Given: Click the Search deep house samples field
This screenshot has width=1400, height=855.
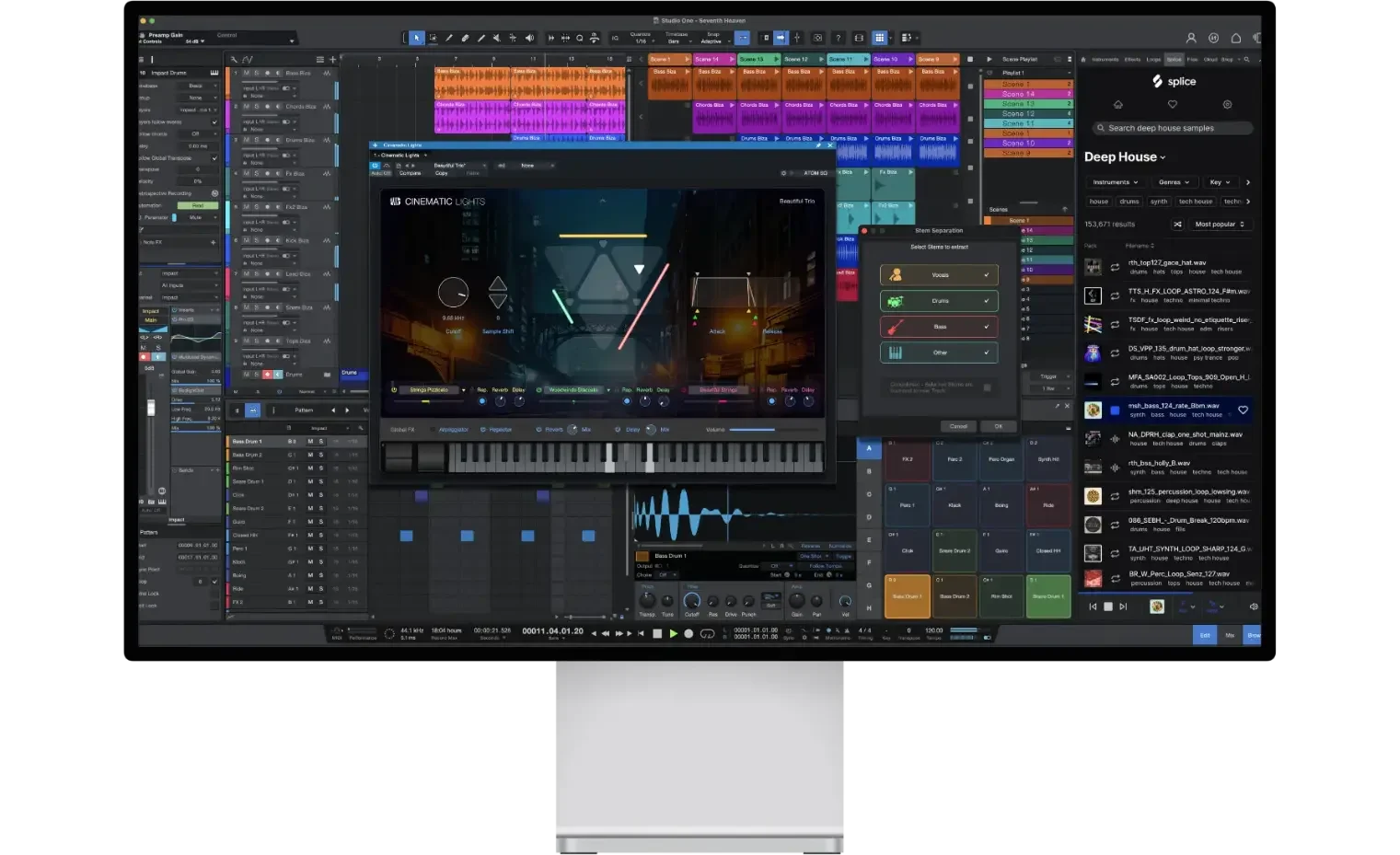Looking at the screenshot, I should tap(1173, 129).
